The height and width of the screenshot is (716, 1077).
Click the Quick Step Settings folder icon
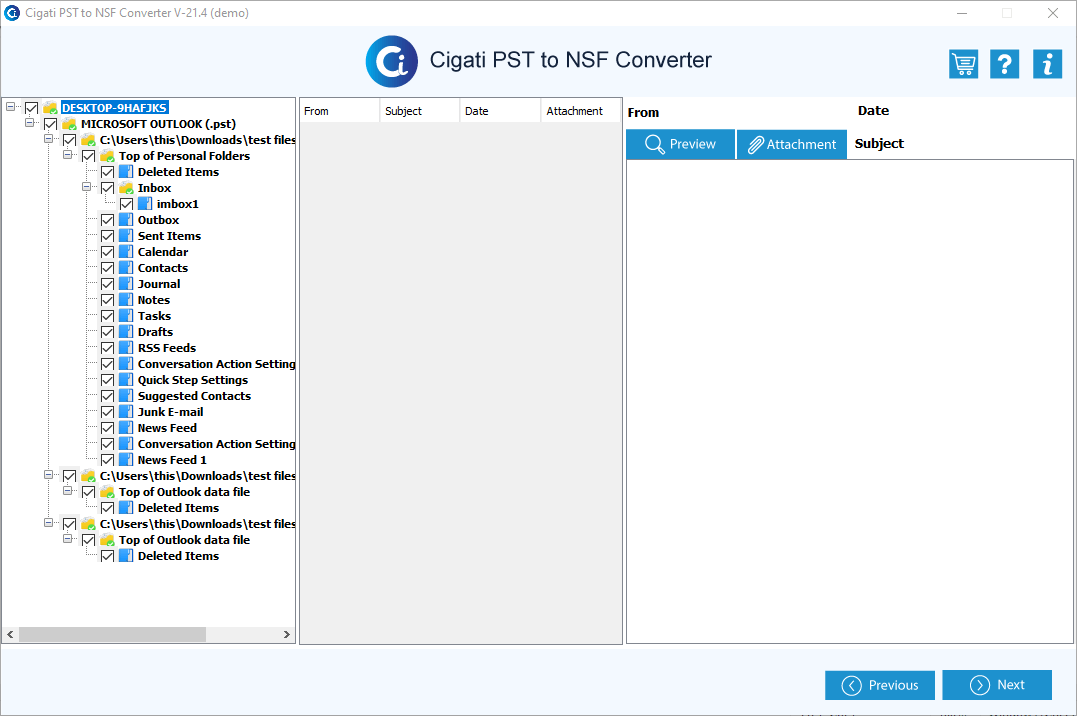tap(126, 380)
